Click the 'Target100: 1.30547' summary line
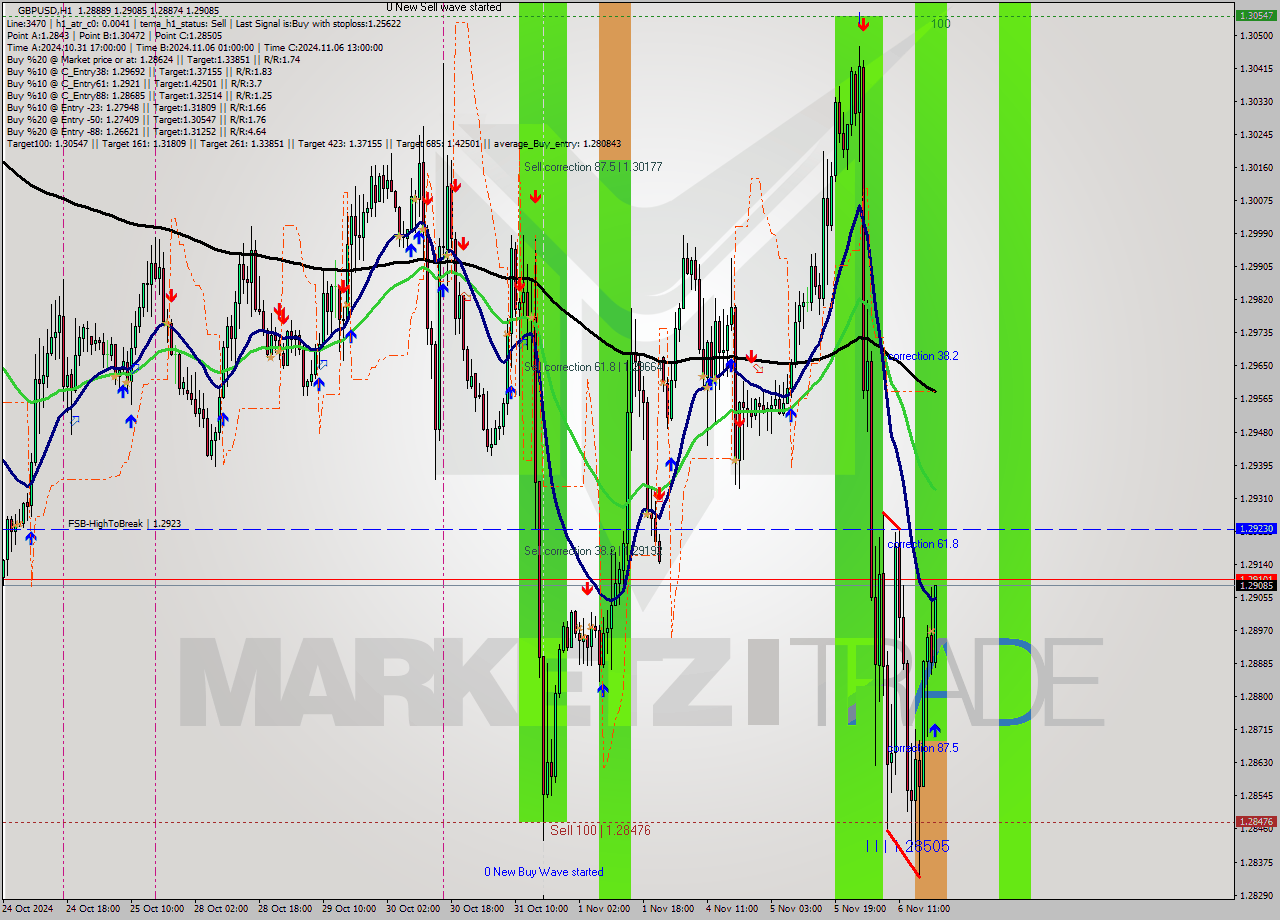 pos(314,143)
